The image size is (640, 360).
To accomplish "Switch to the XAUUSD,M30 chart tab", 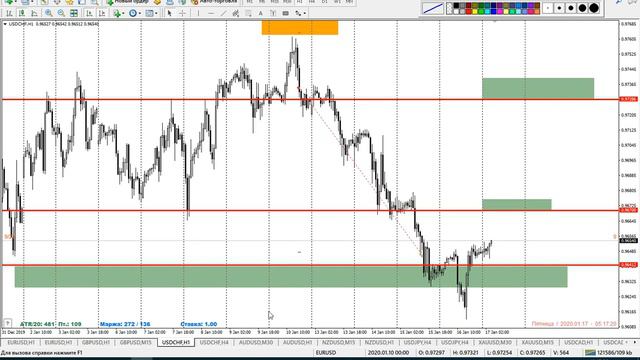I will click(495, 342).
